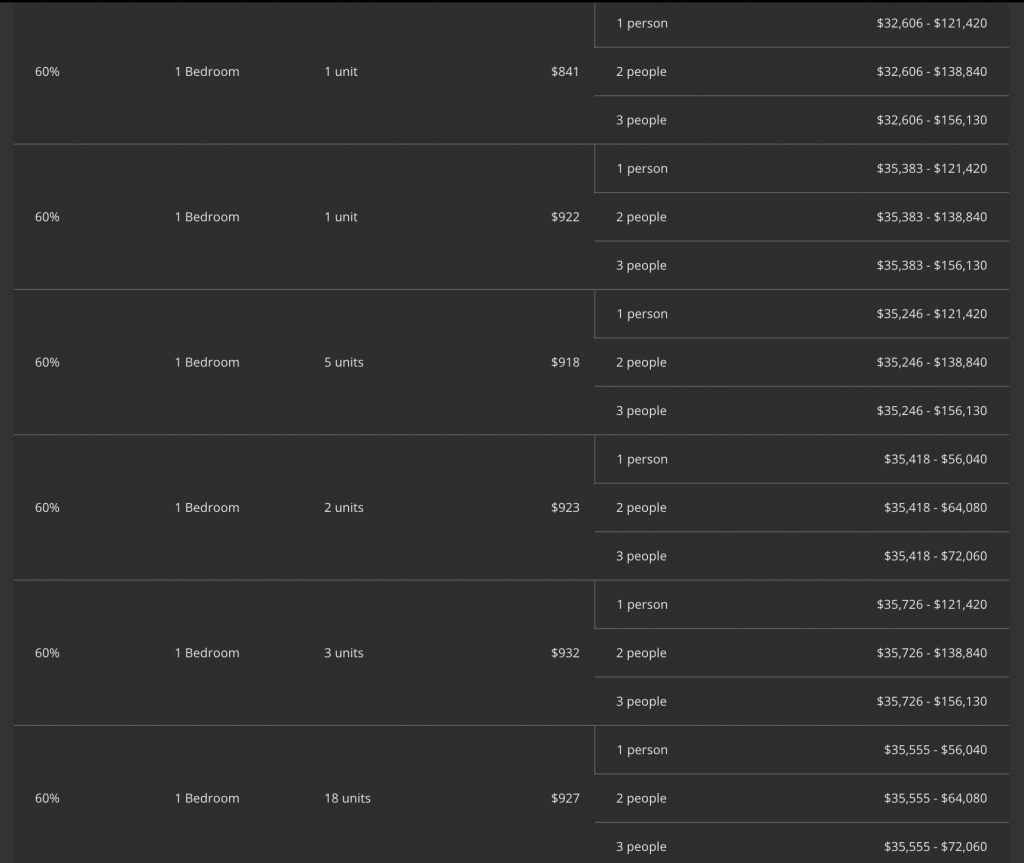Select income range $35,555 - $72,060

click(935, 847)
